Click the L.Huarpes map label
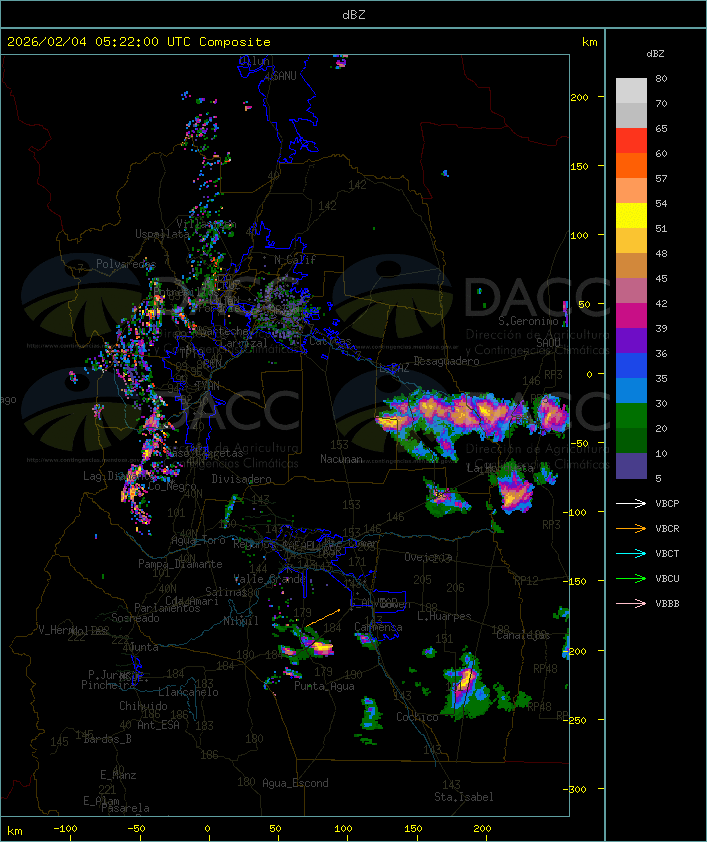This screenshot has width=707, height=842. click(x=444, y=616)
